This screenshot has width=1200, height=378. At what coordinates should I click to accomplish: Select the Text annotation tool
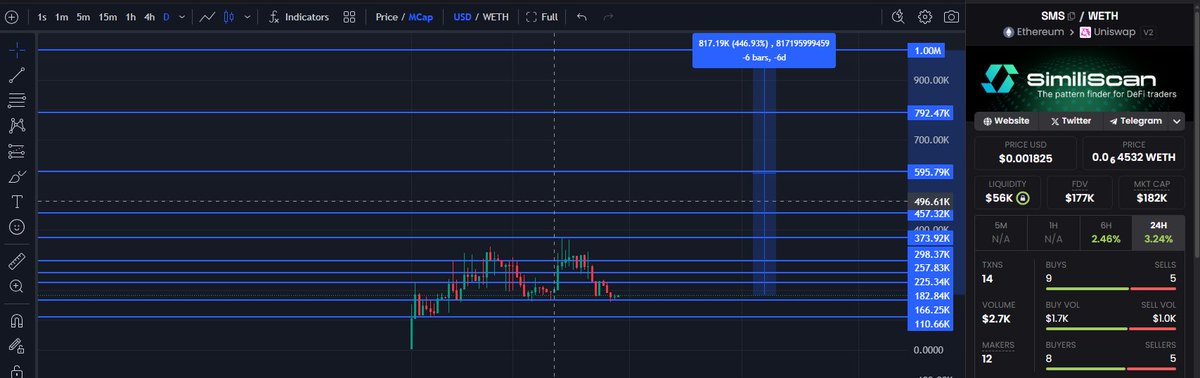tap(17, 202)
